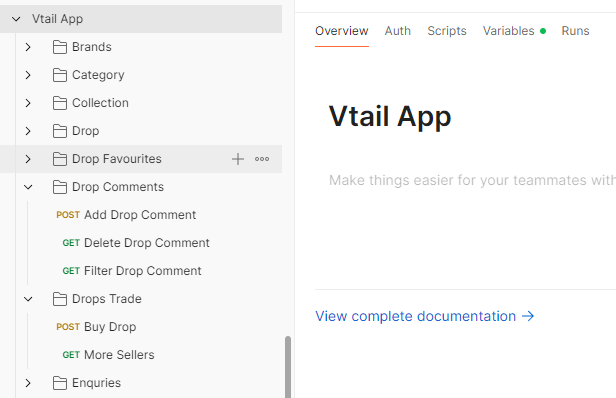
Task: Click the sidebar vertical scrollbar thumb
Action: 288,367
